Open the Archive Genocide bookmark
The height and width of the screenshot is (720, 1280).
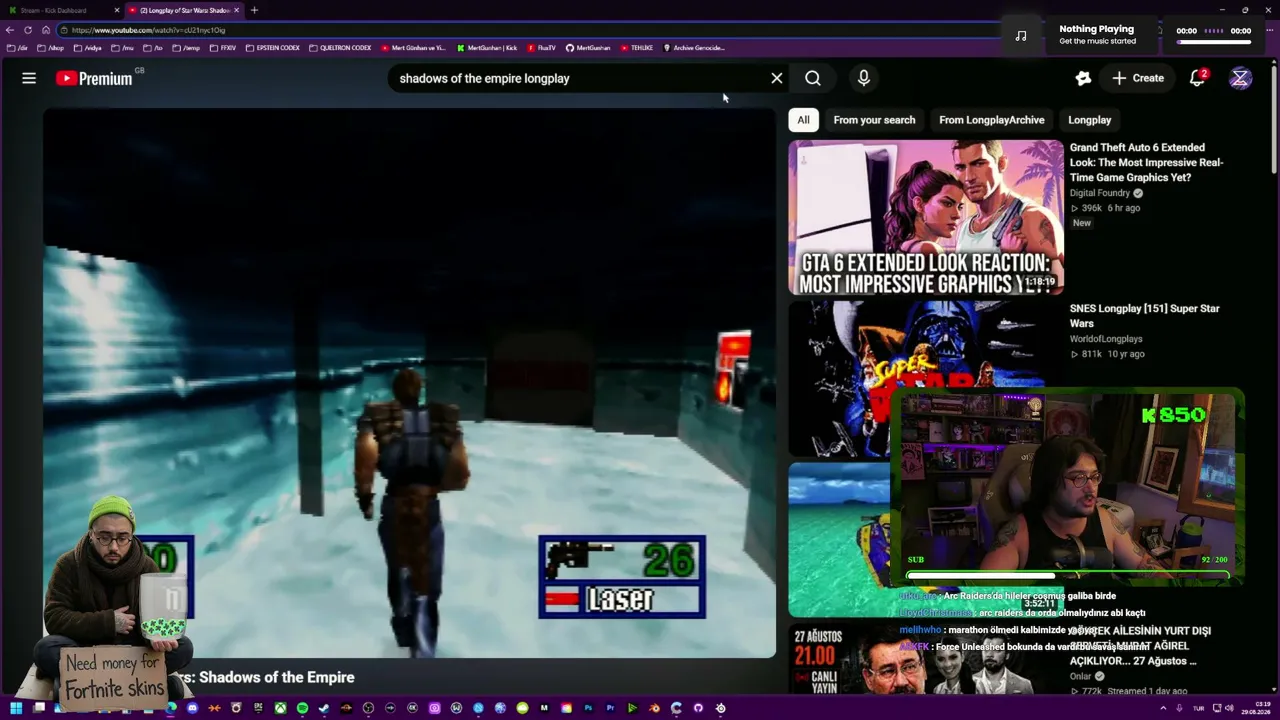(694, 48)
